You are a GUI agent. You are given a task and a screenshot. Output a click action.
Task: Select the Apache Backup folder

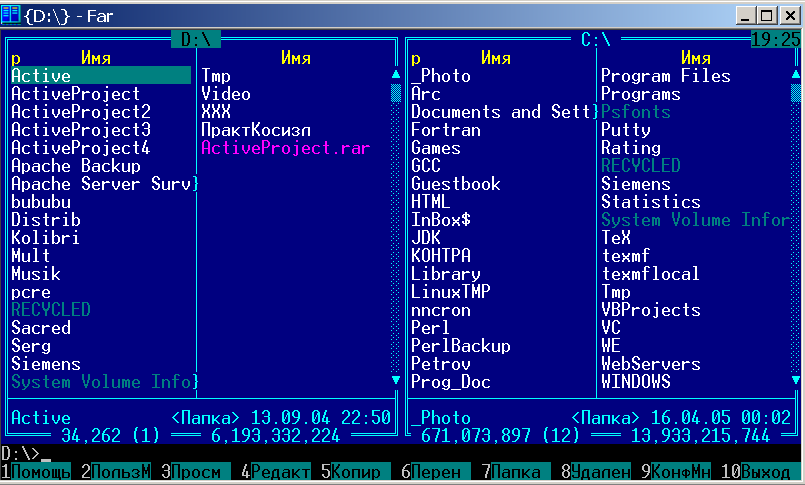76,166
